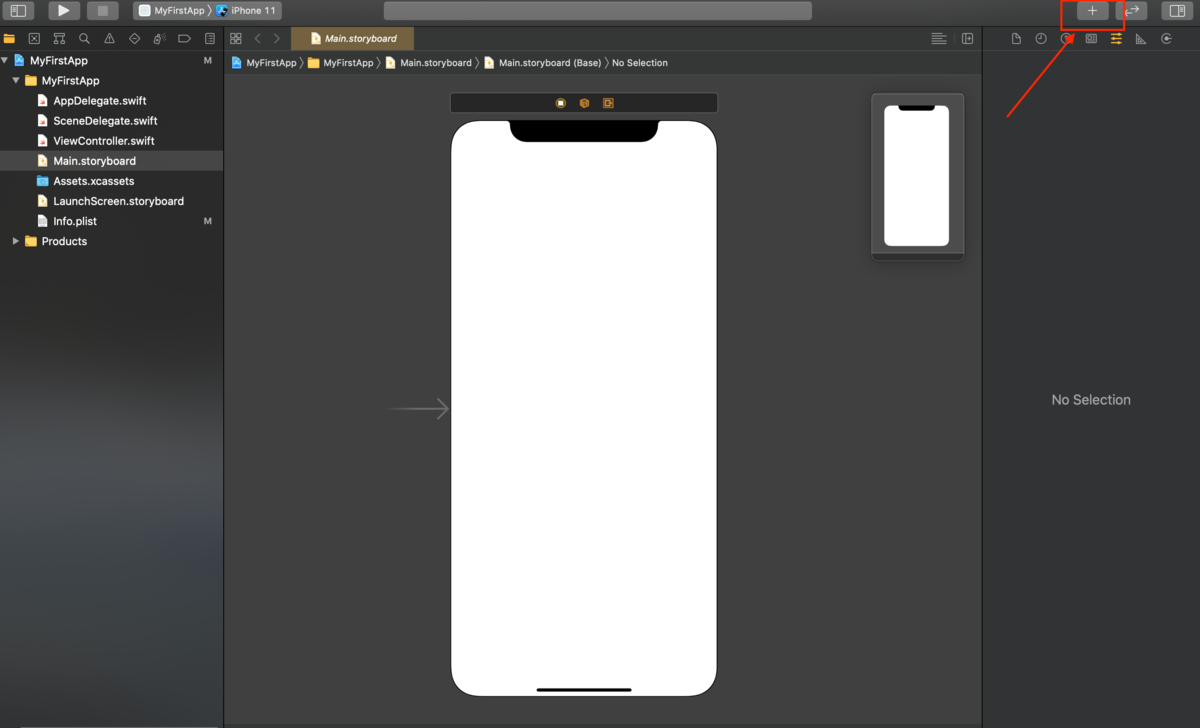Show the Source Control navigator

(34, 39)
